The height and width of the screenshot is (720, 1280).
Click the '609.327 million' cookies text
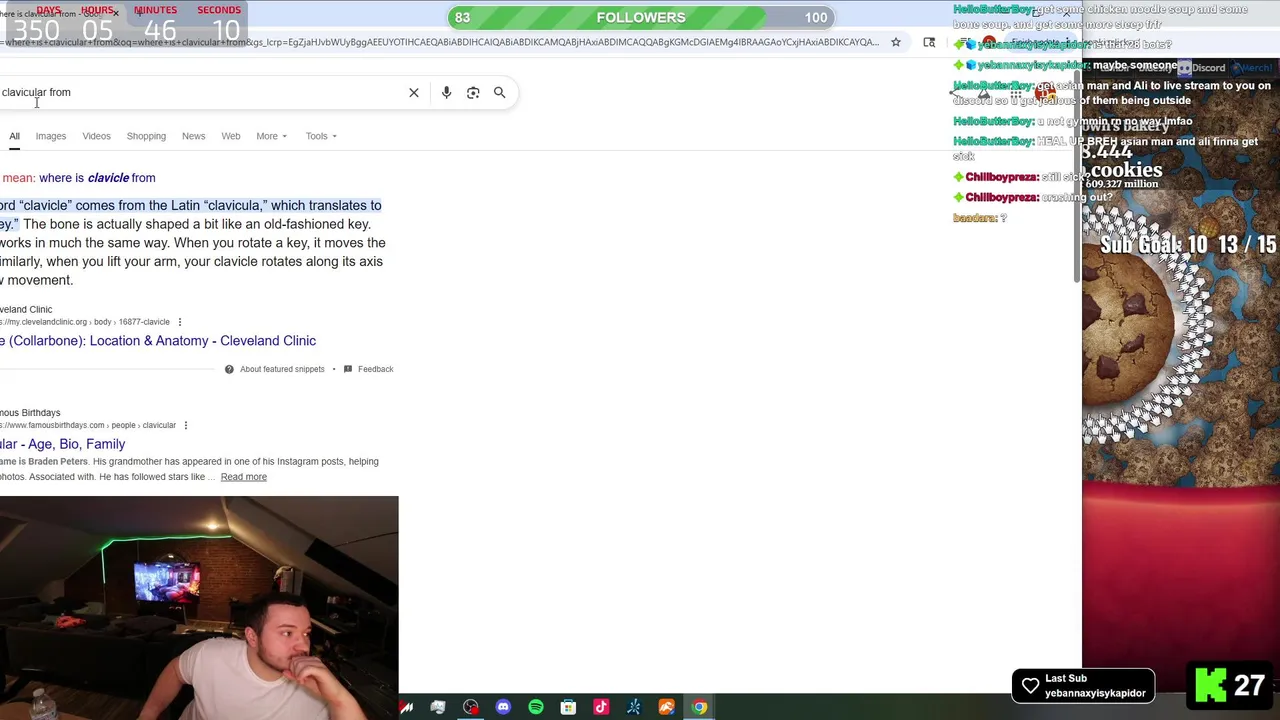pyautogui.click(x=1121, y=184)
